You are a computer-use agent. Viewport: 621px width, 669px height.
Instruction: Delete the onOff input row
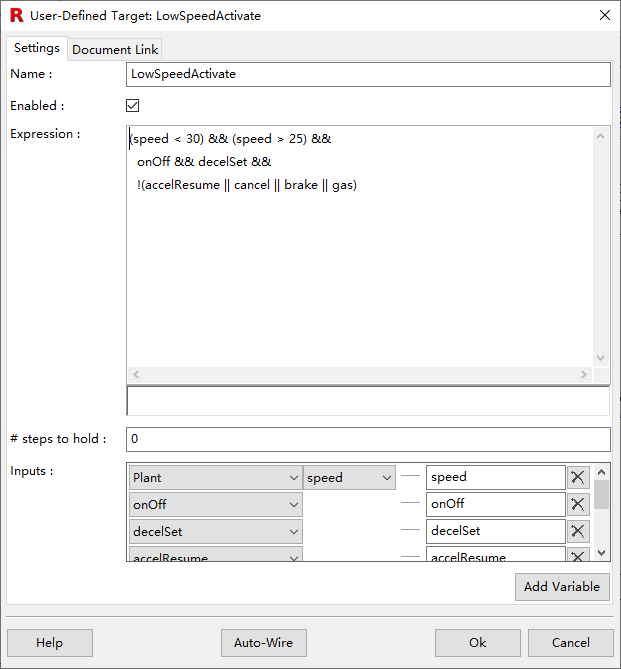(x=577, y=505)
